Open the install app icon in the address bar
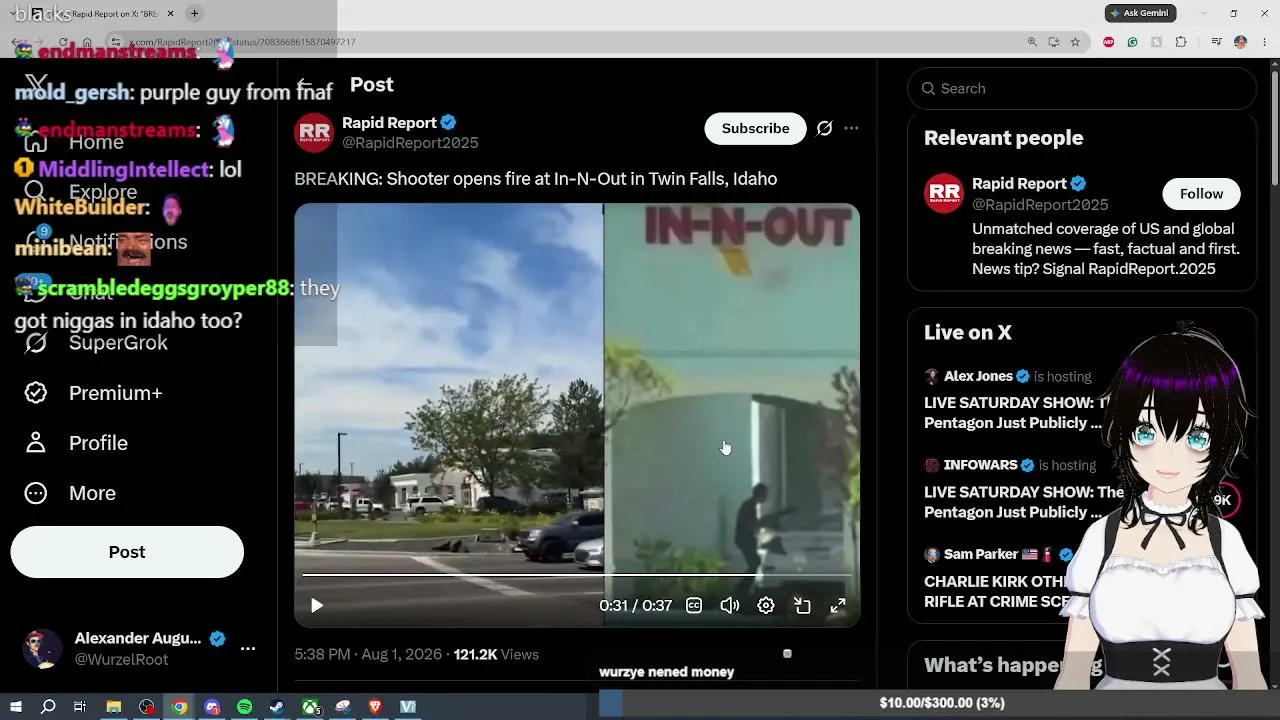Viewport: 1280px width, 720px height. (1054, 42)
